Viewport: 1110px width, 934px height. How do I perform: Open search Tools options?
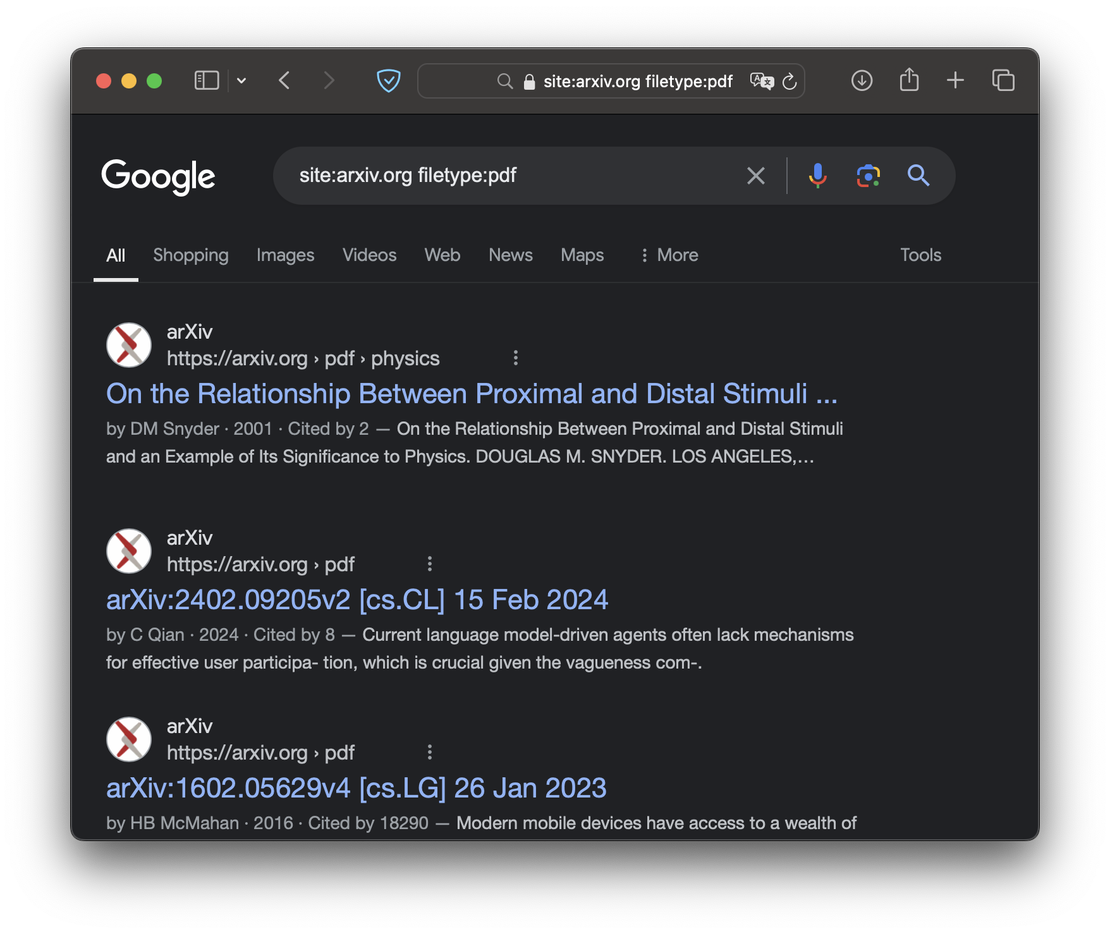tap(920, 255)
